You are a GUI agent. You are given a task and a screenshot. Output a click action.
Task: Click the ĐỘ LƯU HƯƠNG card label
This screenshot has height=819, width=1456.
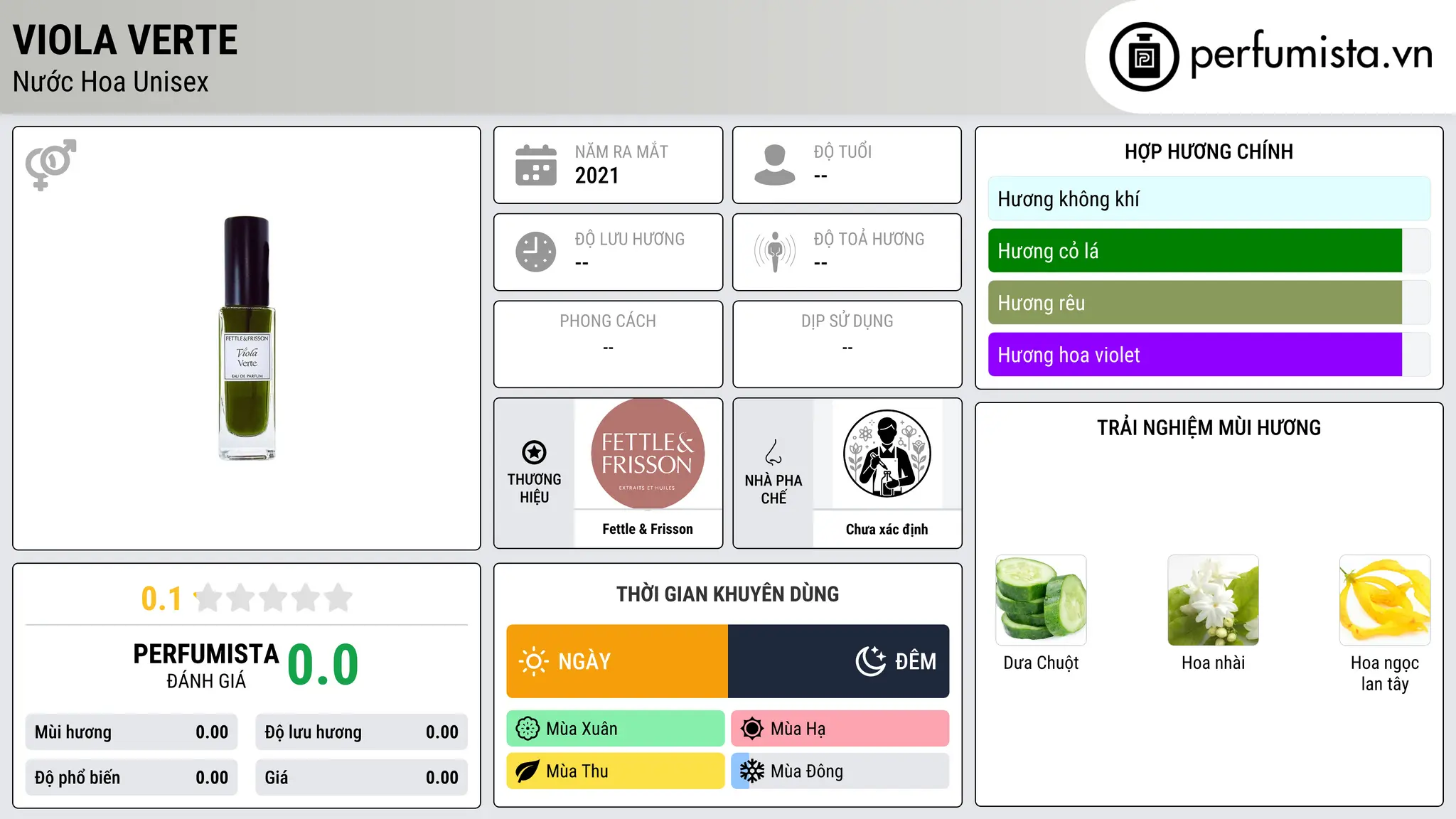pos(630,239)
